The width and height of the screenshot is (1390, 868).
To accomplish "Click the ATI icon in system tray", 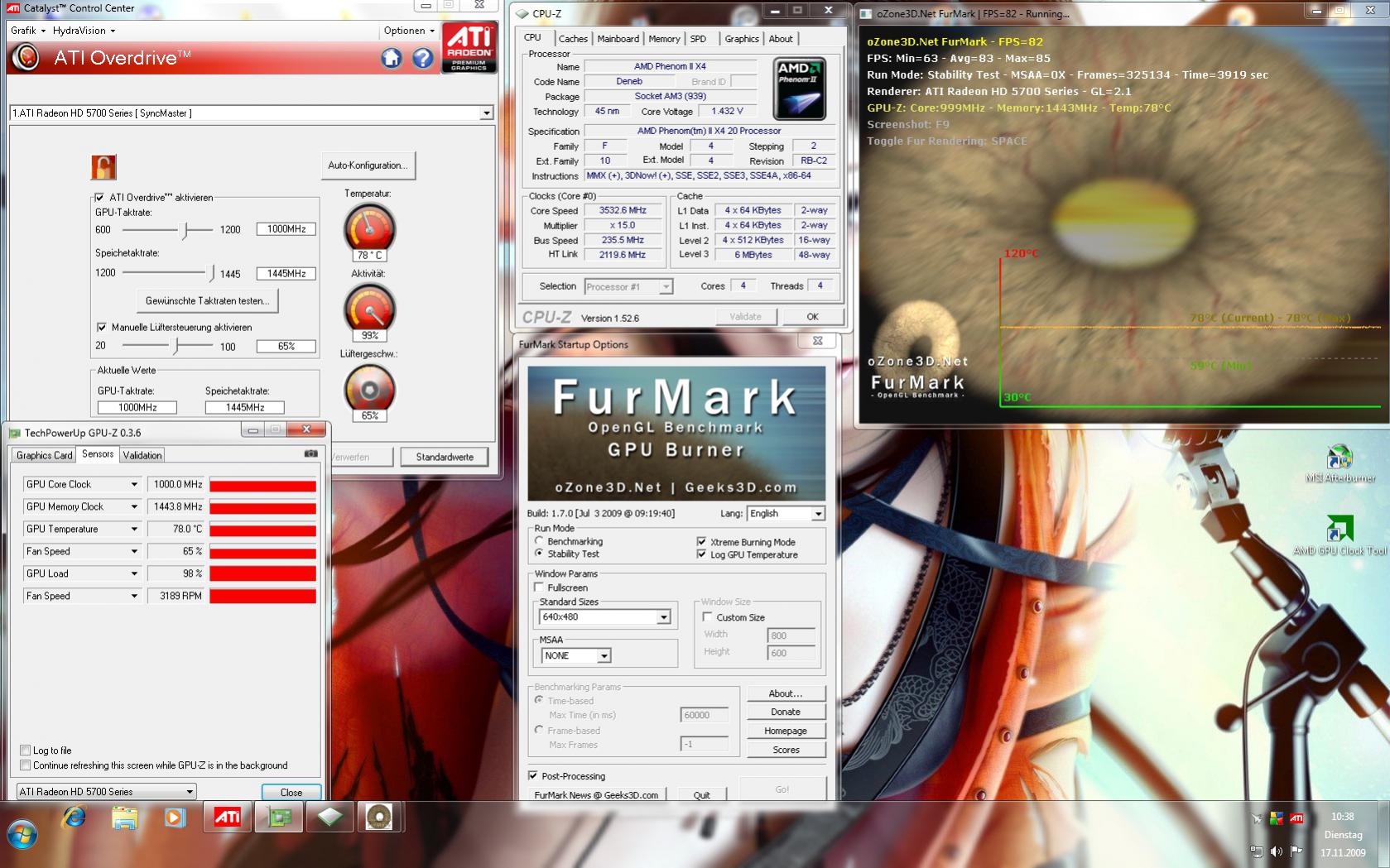I will 1296,818.
